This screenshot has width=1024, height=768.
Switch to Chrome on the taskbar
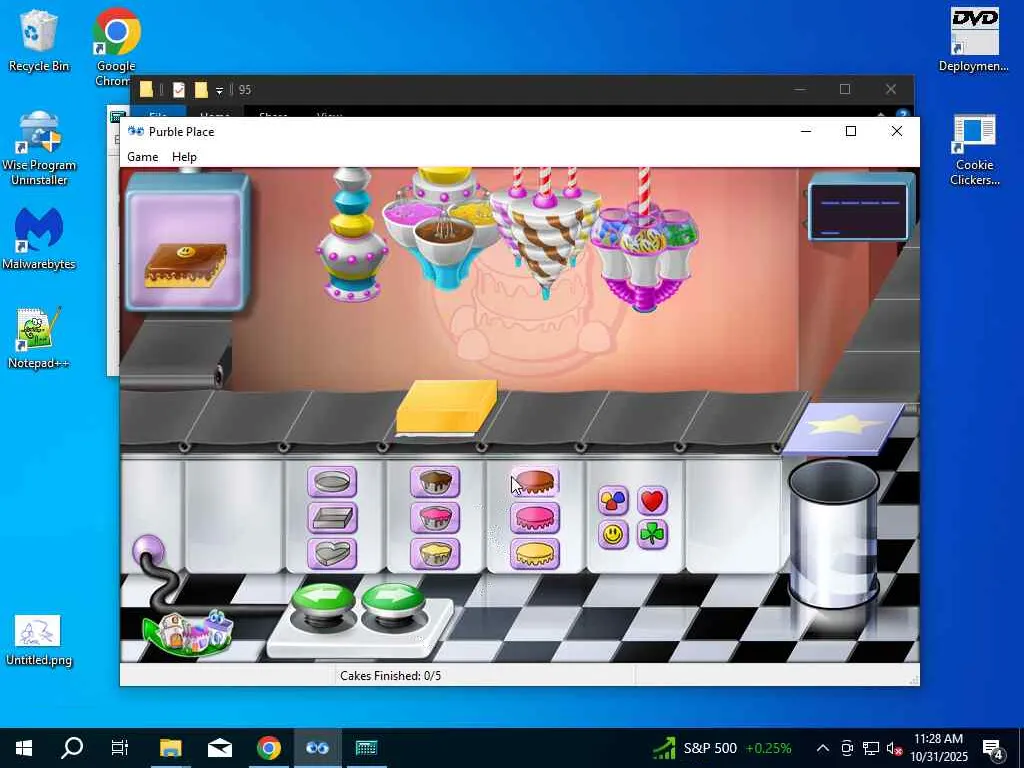[268, 748]
